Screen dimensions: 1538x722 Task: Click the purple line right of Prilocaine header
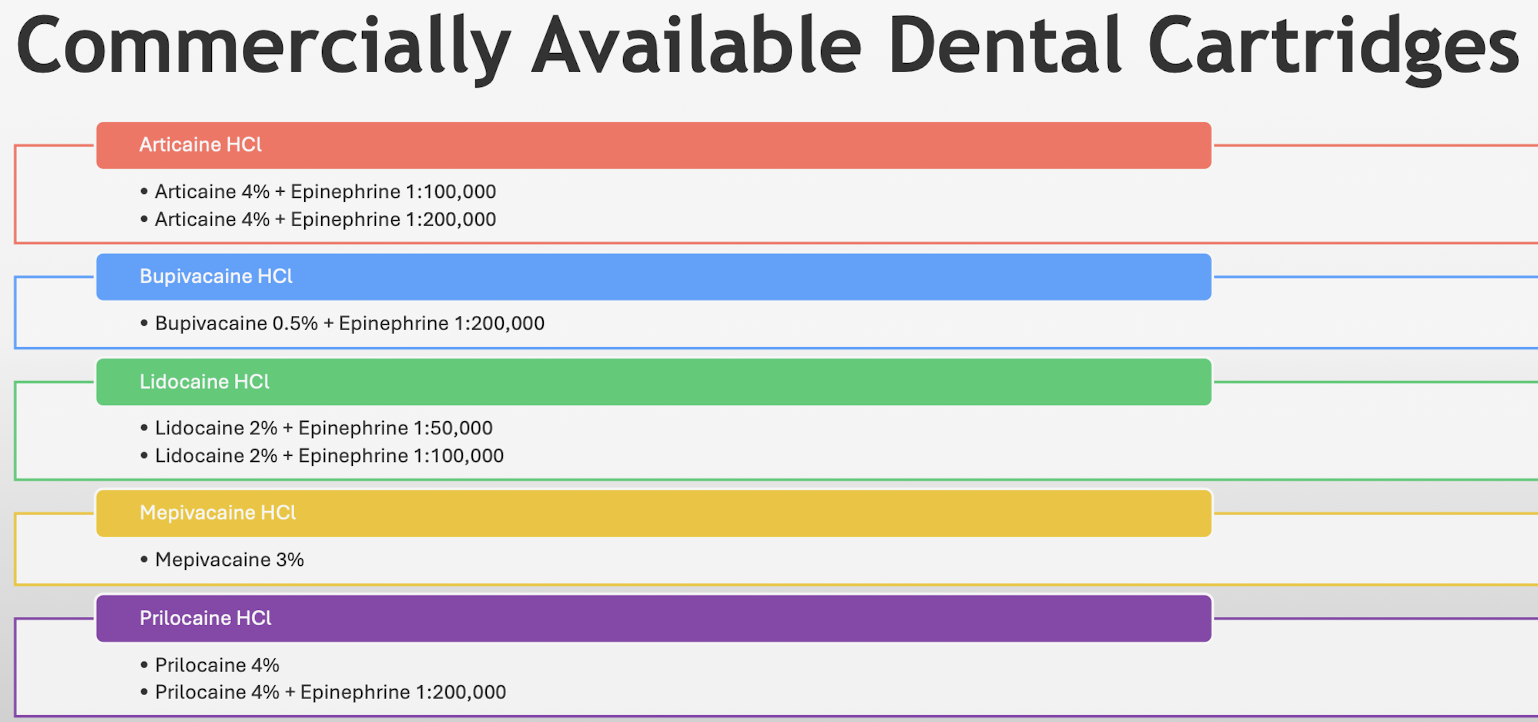pyautogui.click(x=1375, y=618)
